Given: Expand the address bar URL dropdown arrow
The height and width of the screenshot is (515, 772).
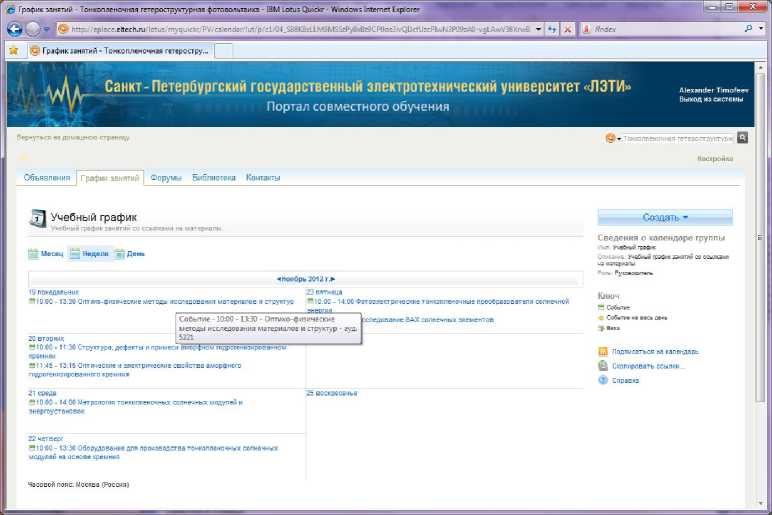Looking at the screenshot, I should 538,29.
